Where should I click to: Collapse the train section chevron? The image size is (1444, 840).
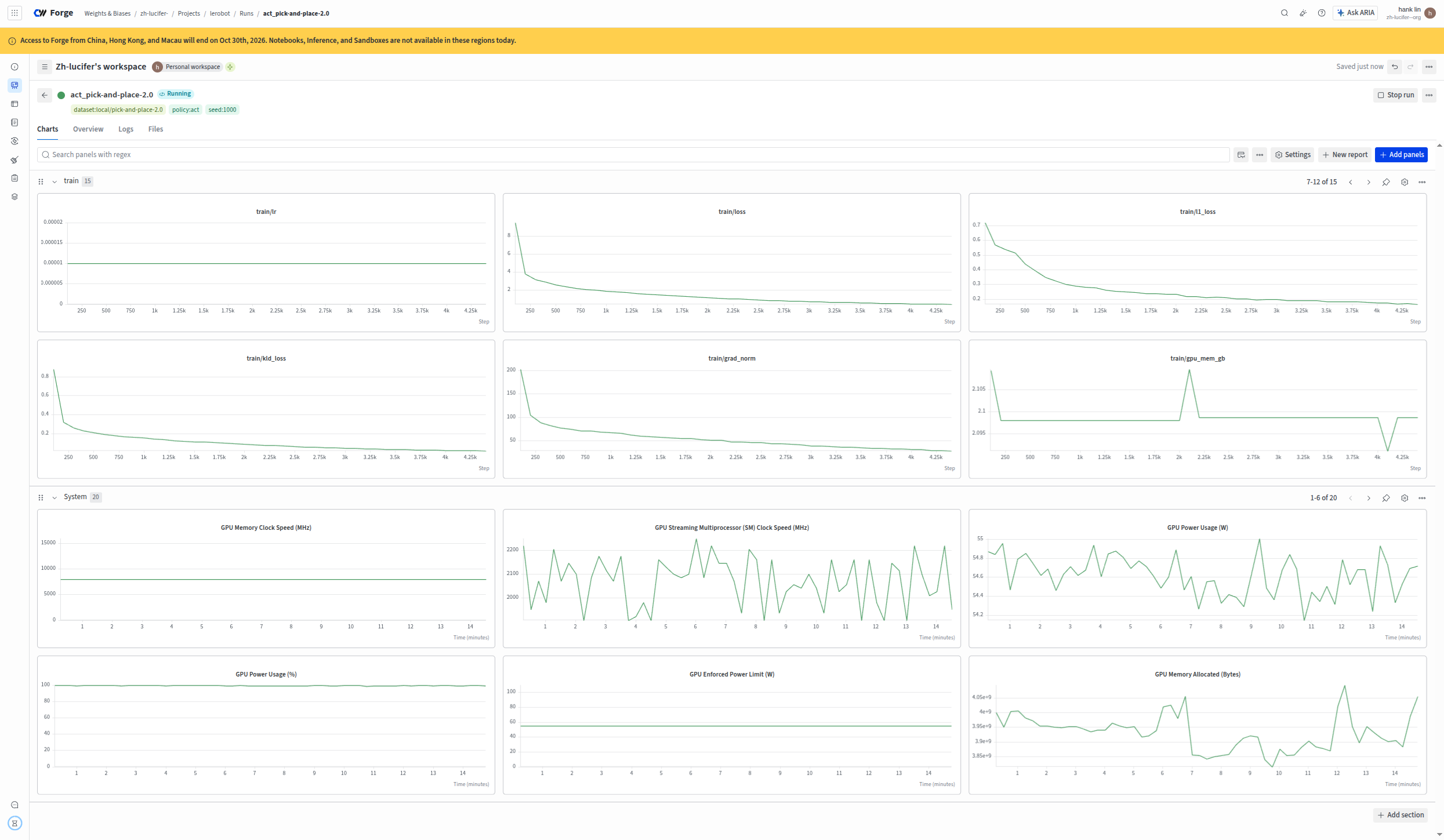coord(55,182)
